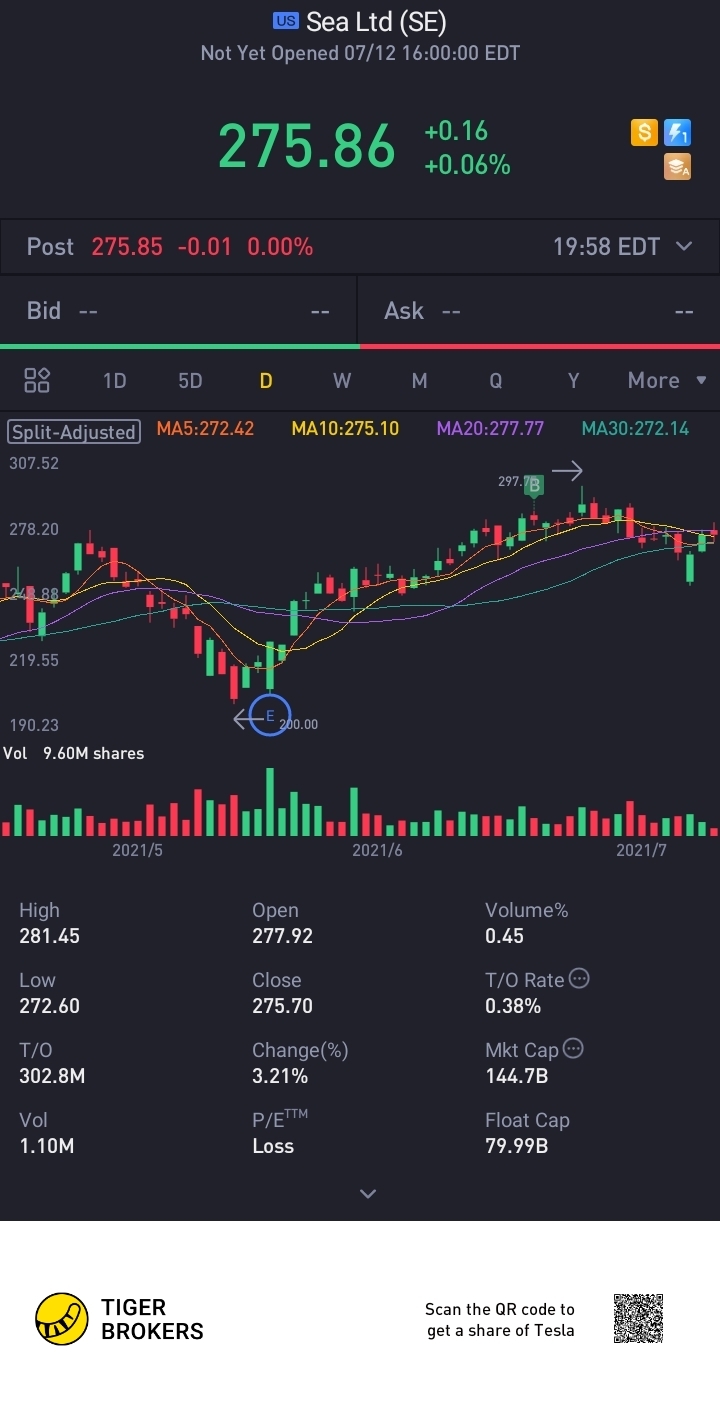Tap the tan graduation cap icon
The image size is (720, 1417).
[x=678, y=167]
